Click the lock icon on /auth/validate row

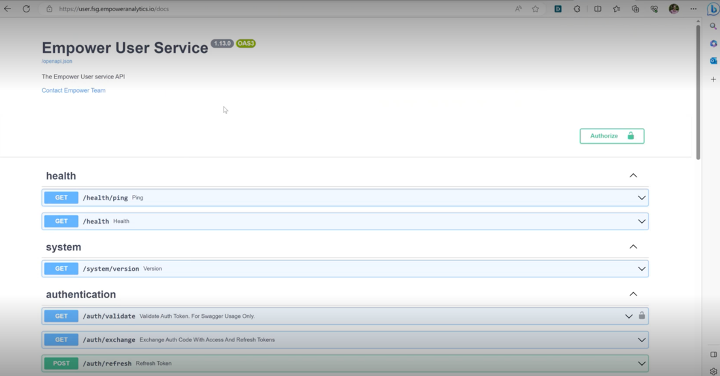641,315
